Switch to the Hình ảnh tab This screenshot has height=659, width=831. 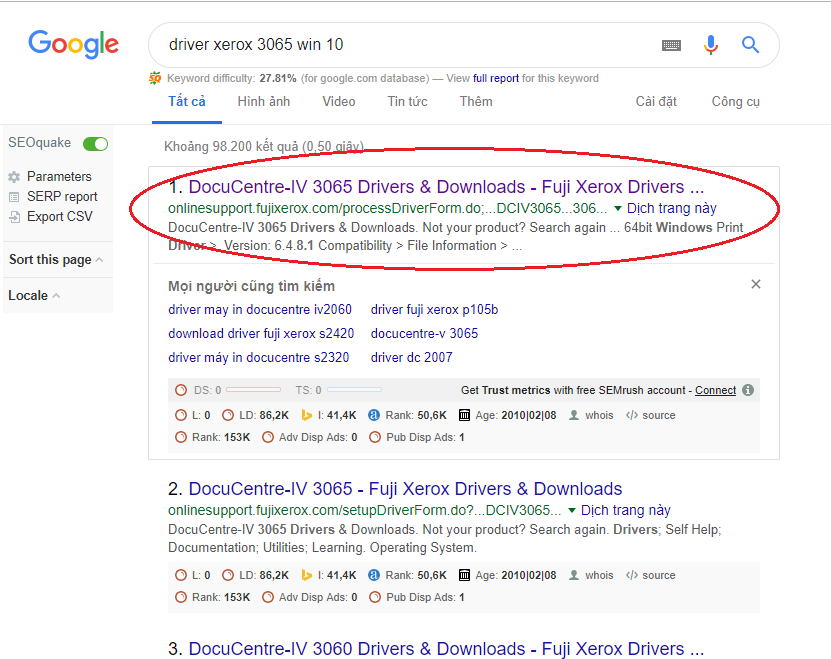pos(263,102)
